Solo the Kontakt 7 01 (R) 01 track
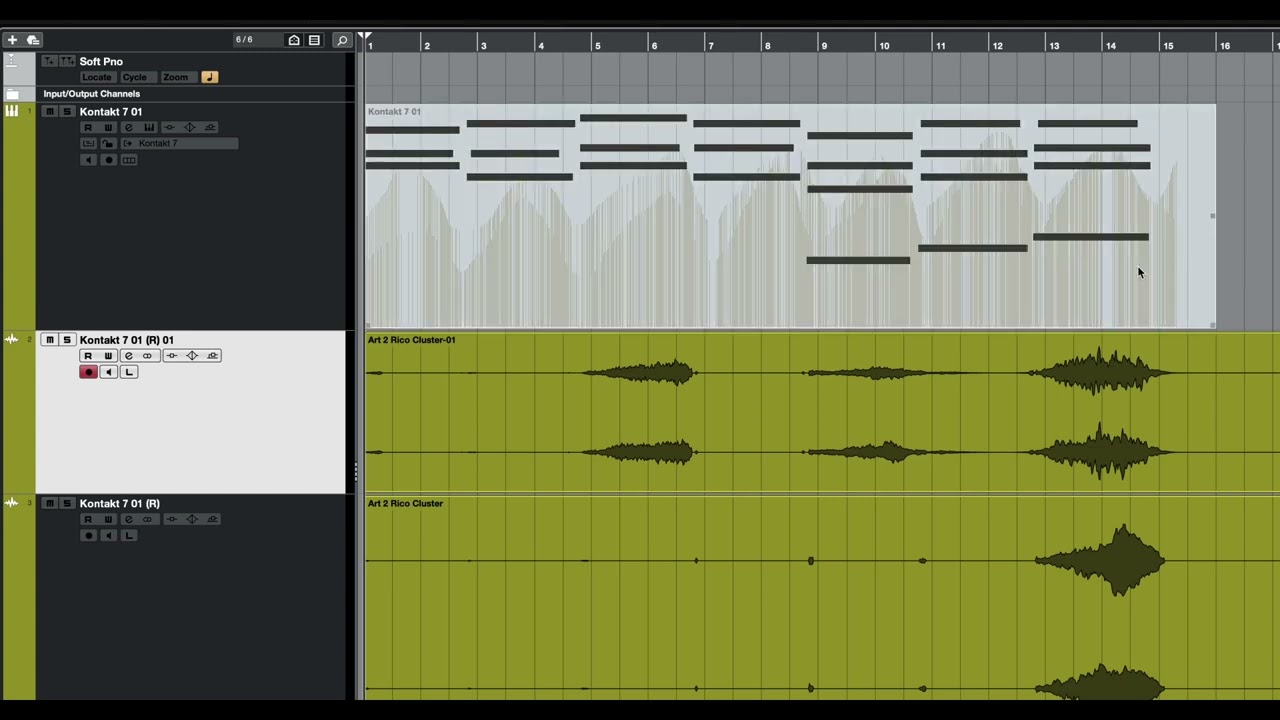The height and width of the screenshot is (720, 1280). 67,340
